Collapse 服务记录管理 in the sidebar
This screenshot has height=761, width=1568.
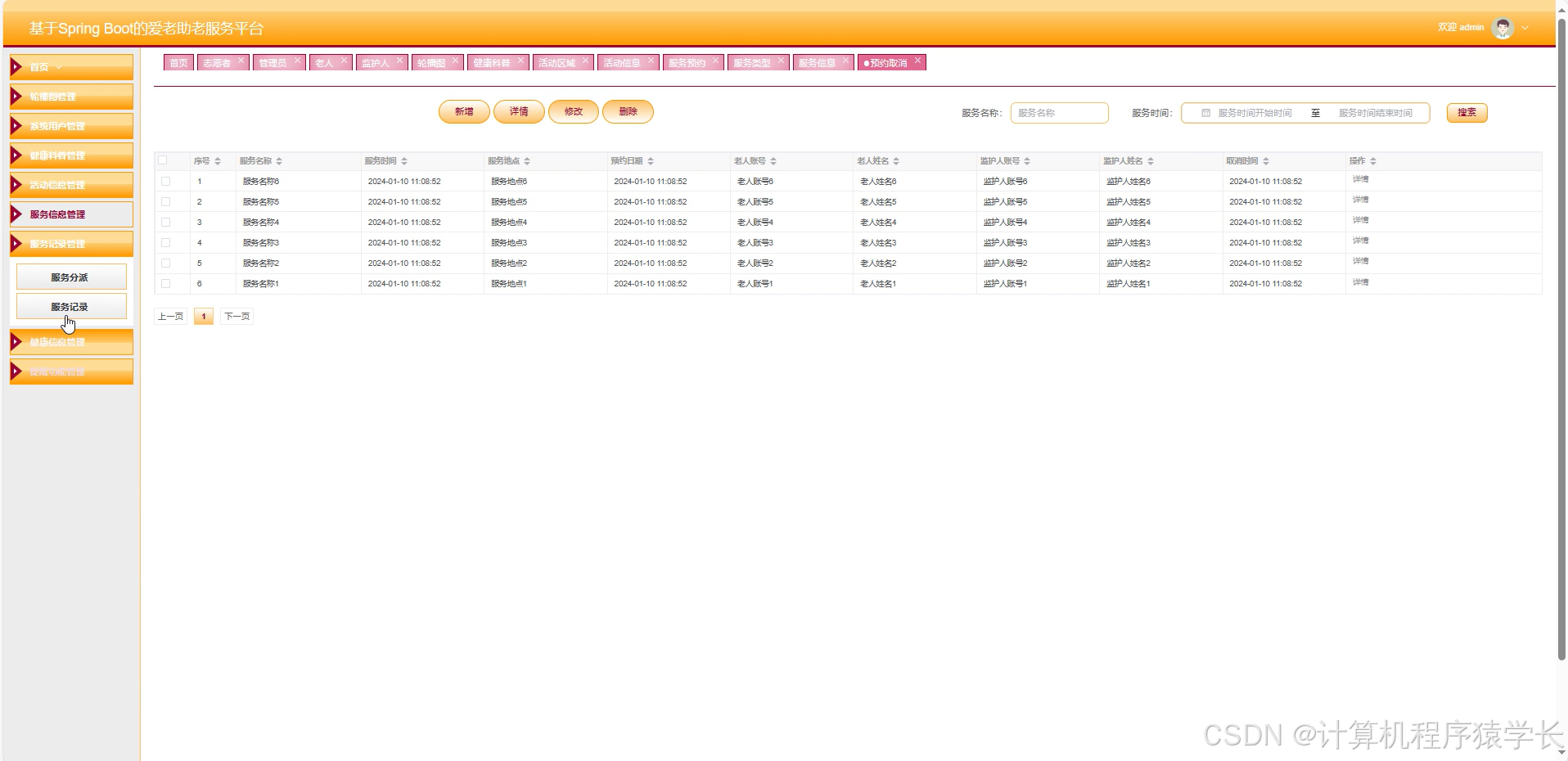71,244
